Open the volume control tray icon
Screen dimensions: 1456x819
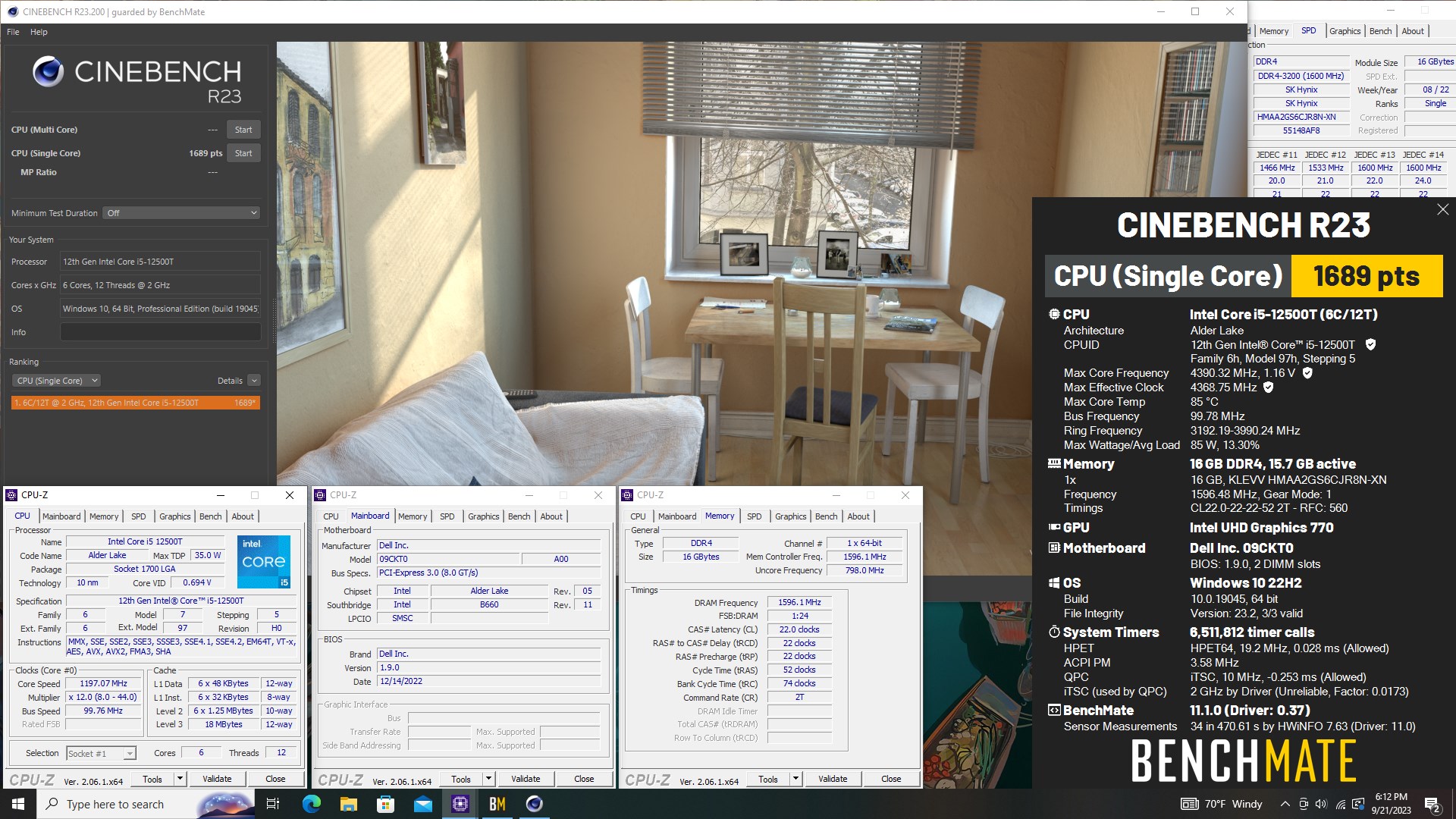(x=1322, y=804)
